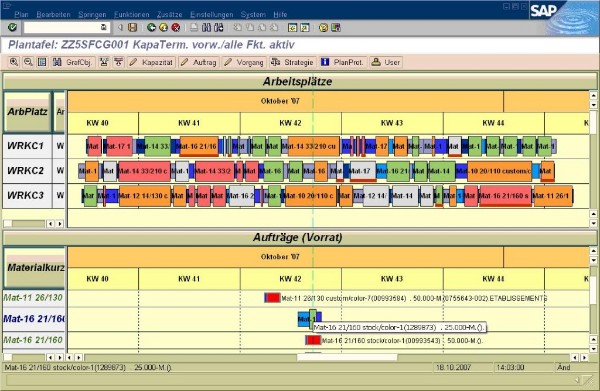The height and width of the screenshot is (391, 600).
Task: Click the Find next binoculars icon
Action: click(218, 28)
